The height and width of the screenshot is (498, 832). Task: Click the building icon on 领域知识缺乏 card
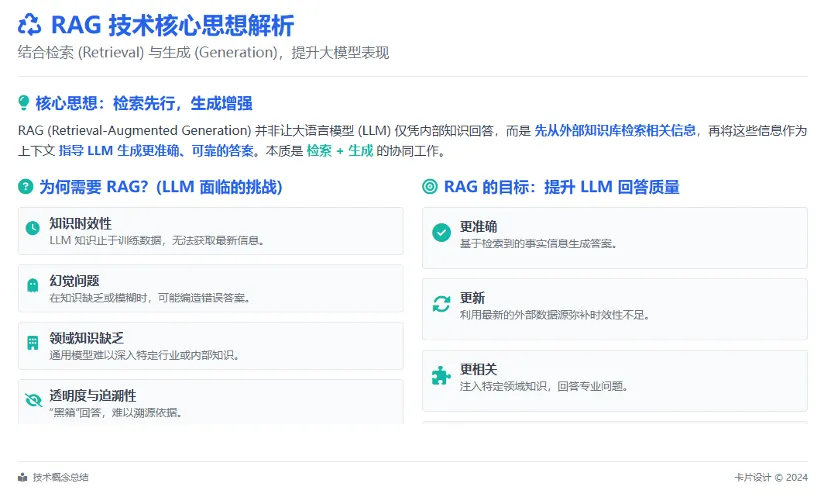point(33,344)
